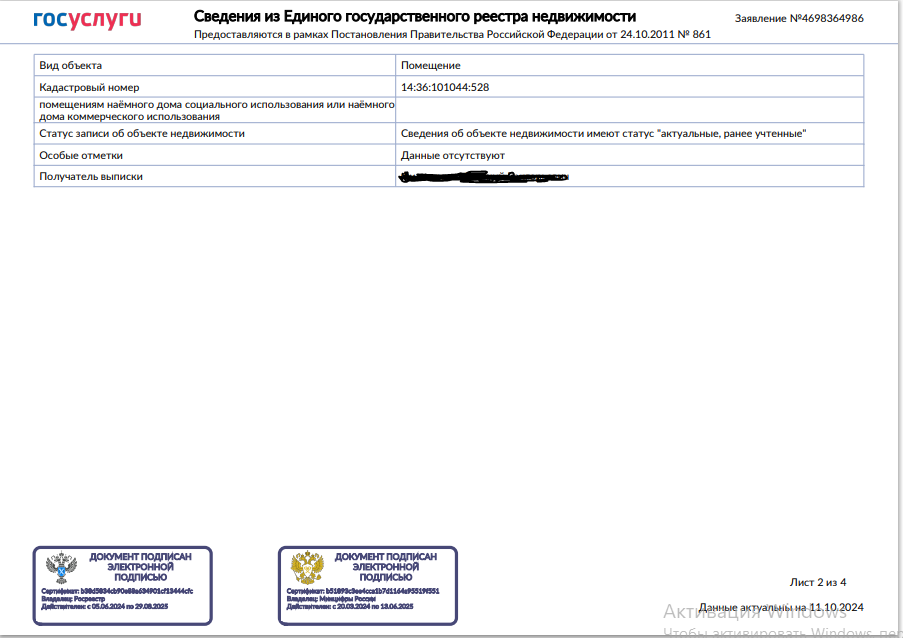Click the Росреестр emblem in left signature stamp
The height and width of the screenshot is (638, 903).
point(61,568)
